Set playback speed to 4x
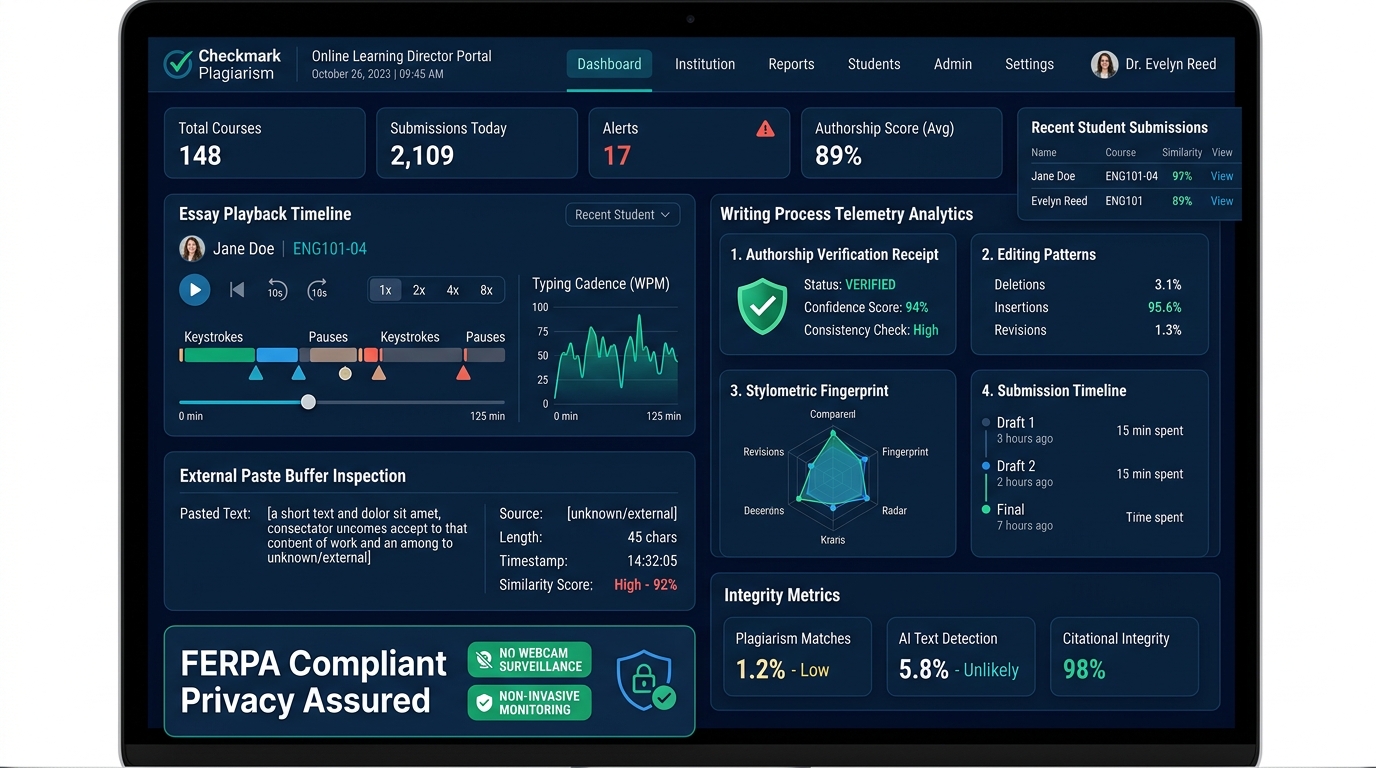The height and width of the screenshot is (768, 1376). (453, 290)
